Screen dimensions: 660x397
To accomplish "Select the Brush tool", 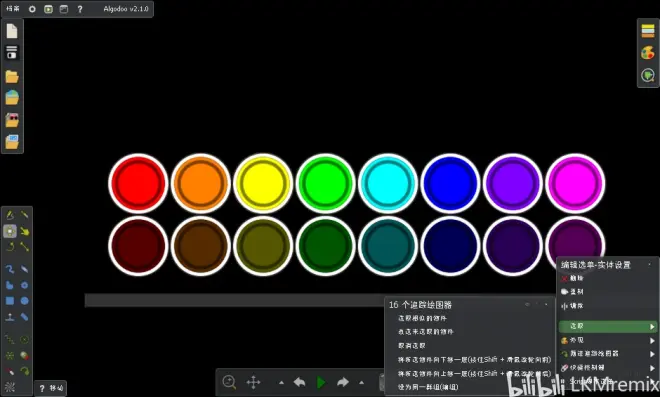I will point(10,269).
